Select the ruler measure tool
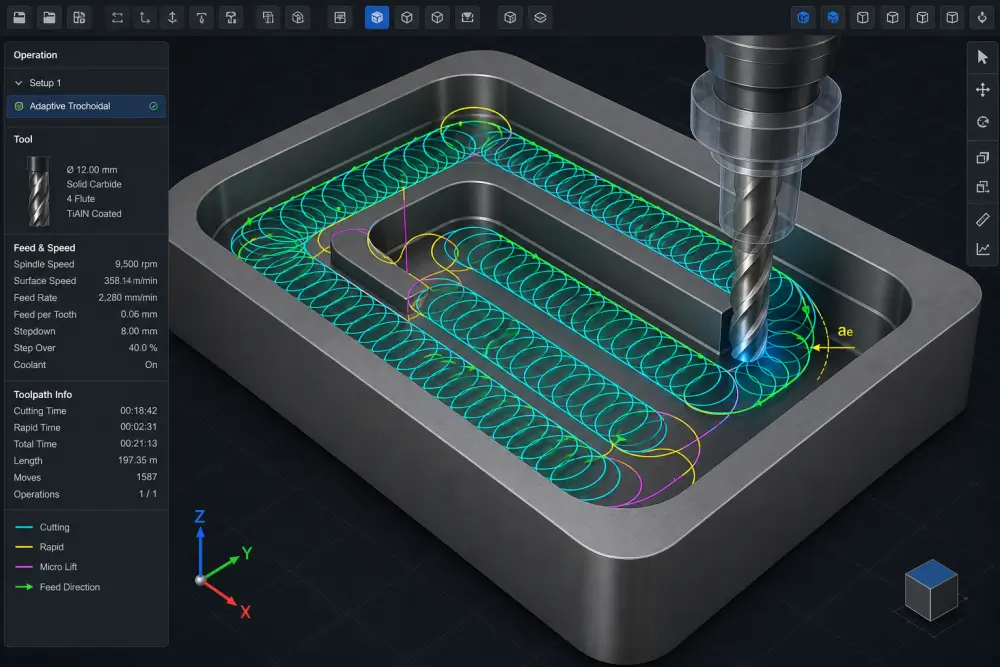 point(983,220)
